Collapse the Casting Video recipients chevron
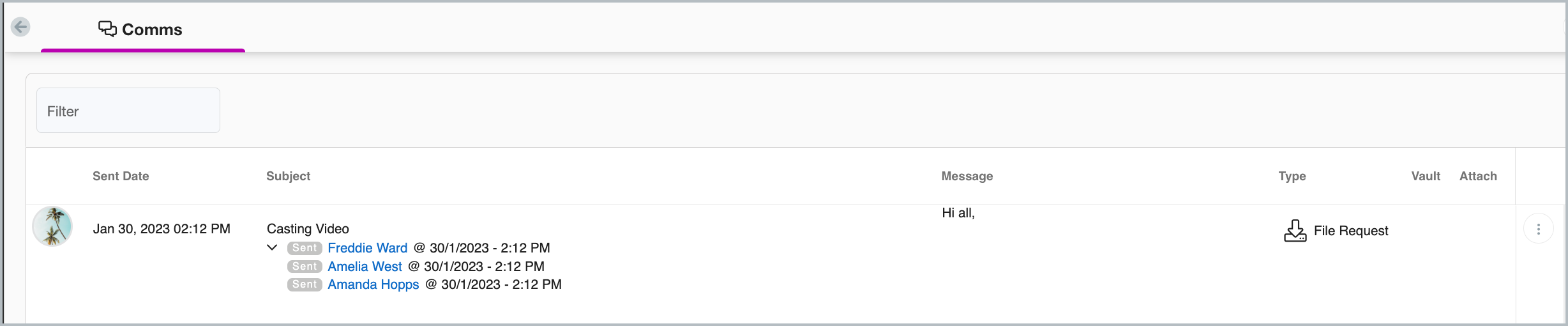Image resolution: width=1568 pixels, height=326 pixels. tap(272, 247)
